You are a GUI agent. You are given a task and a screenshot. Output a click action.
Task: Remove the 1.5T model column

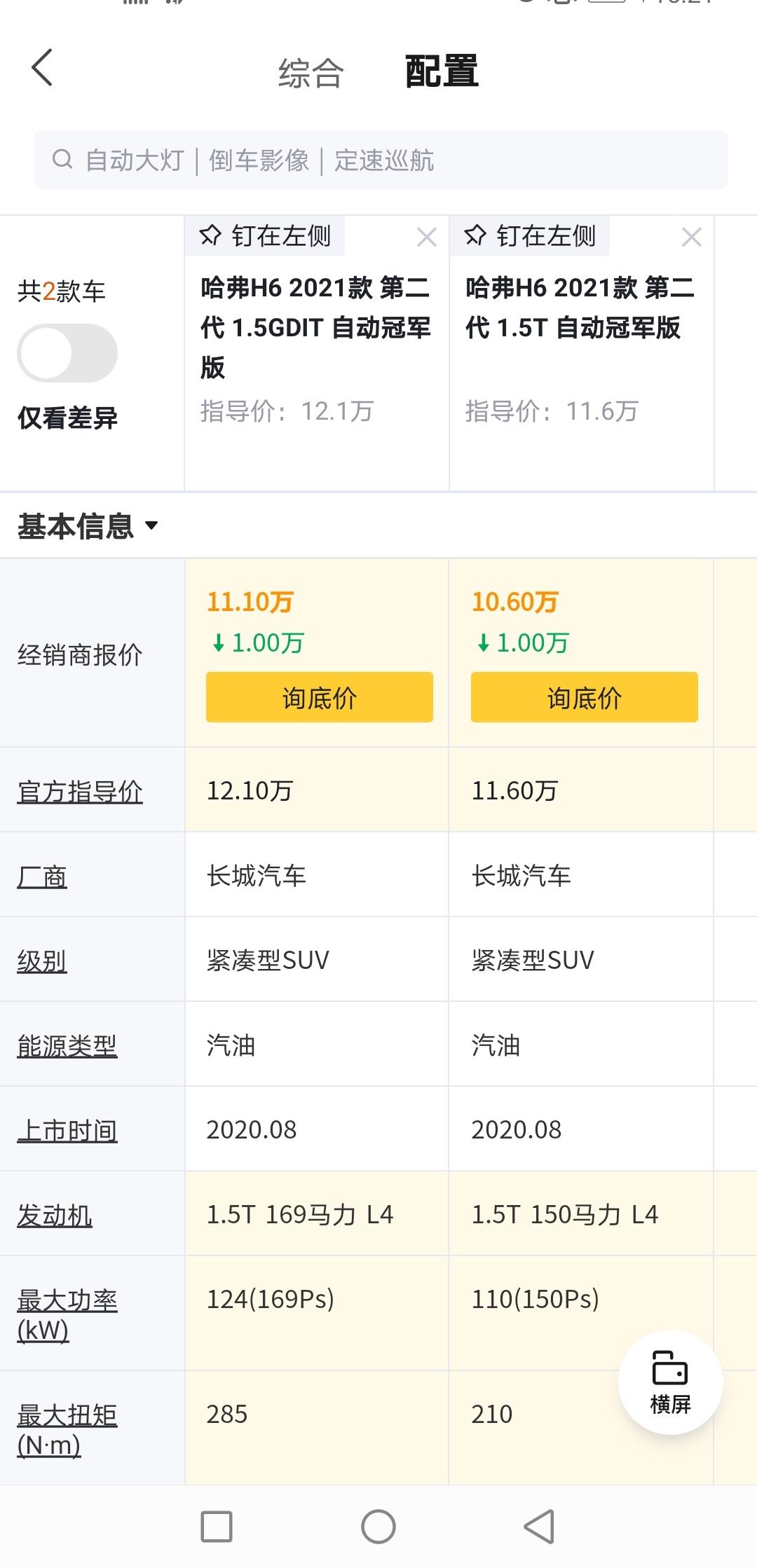[x=692, y=238]
